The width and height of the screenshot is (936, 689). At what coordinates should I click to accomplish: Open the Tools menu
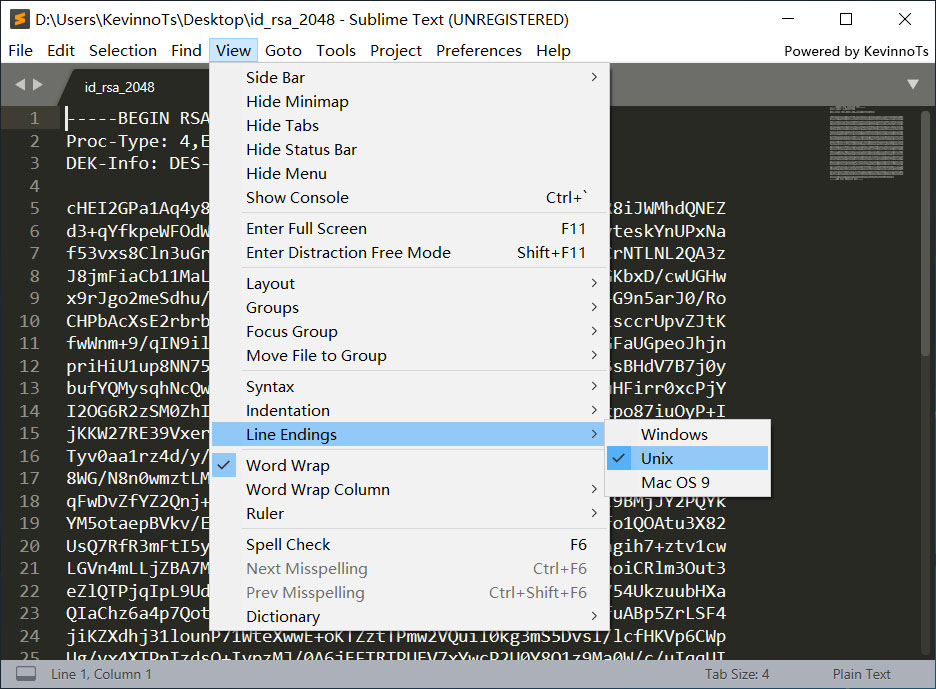(x=336, y=51)
